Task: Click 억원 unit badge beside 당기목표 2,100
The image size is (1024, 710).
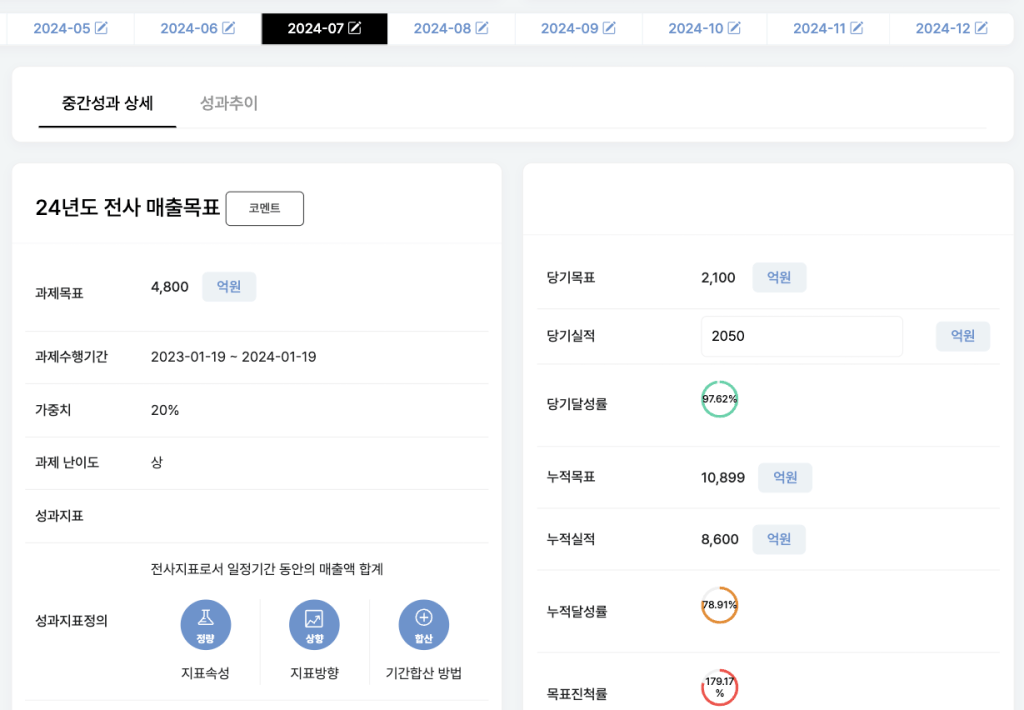Action: 779,278
